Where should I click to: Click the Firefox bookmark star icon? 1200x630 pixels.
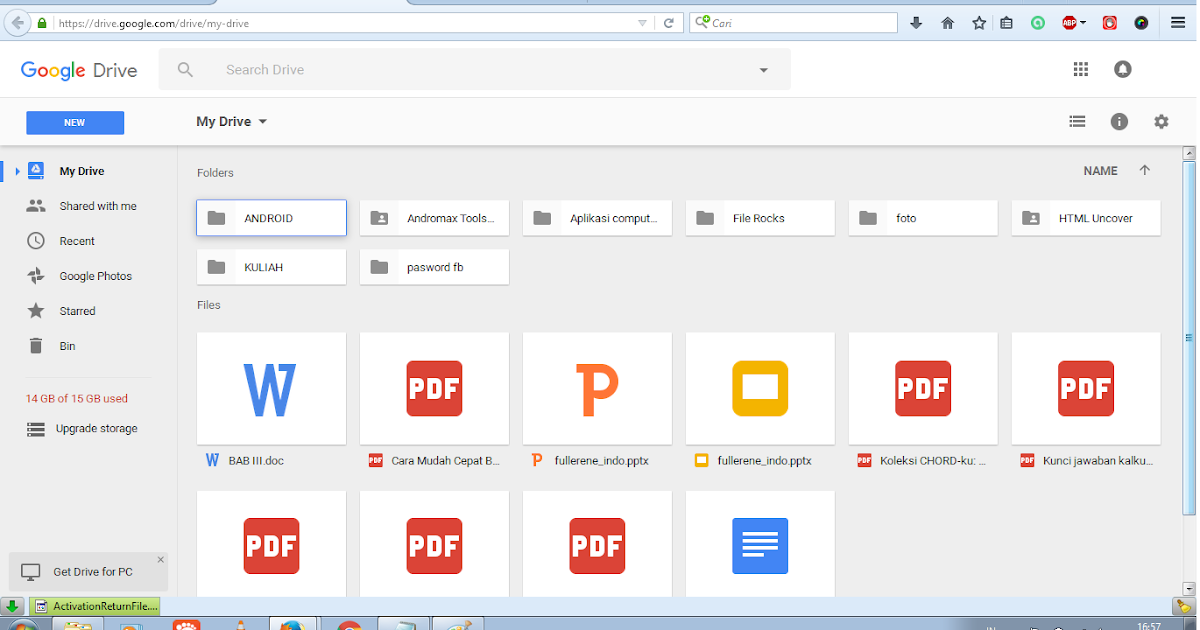coord(979,22)
